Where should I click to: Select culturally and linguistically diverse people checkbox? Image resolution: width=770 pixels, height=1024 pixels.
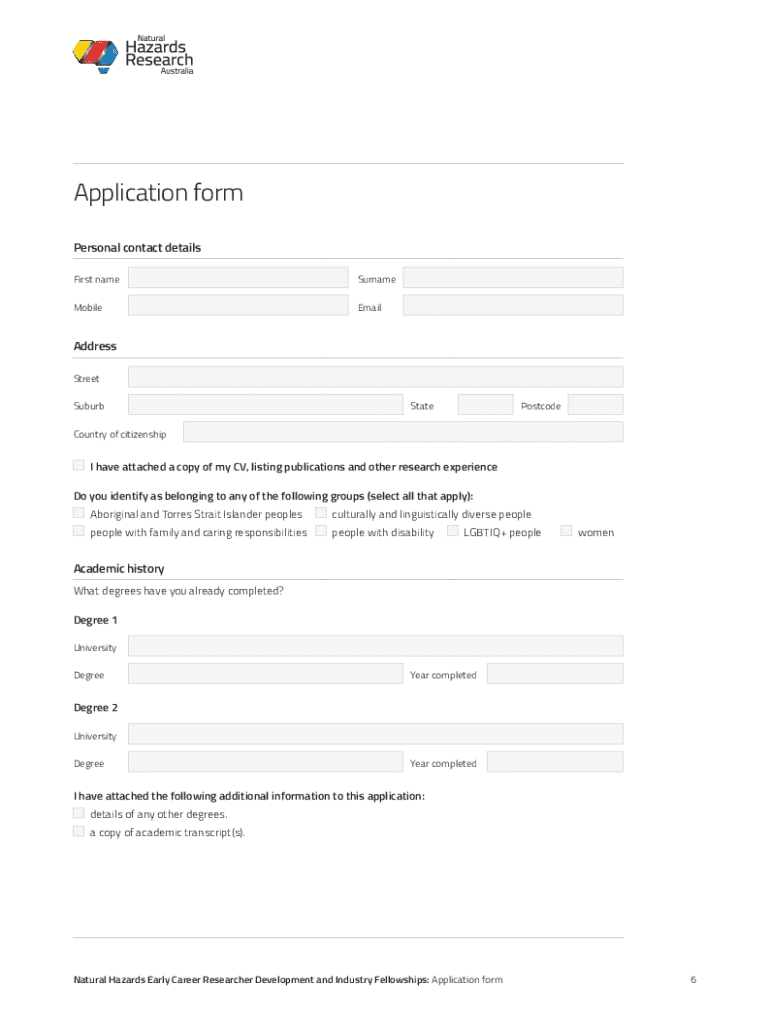321,513
